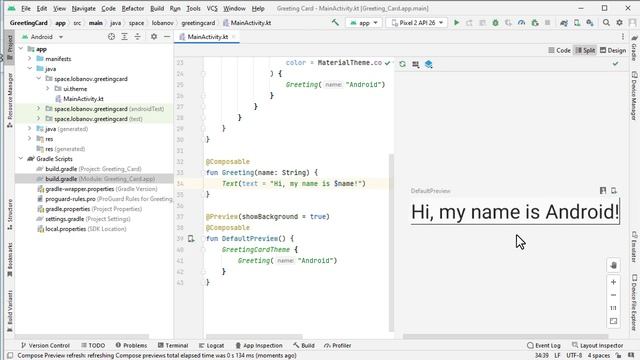The image size is (640, 360).
Task: Toggle the Project tool window stripe
Action: point(10,47)
